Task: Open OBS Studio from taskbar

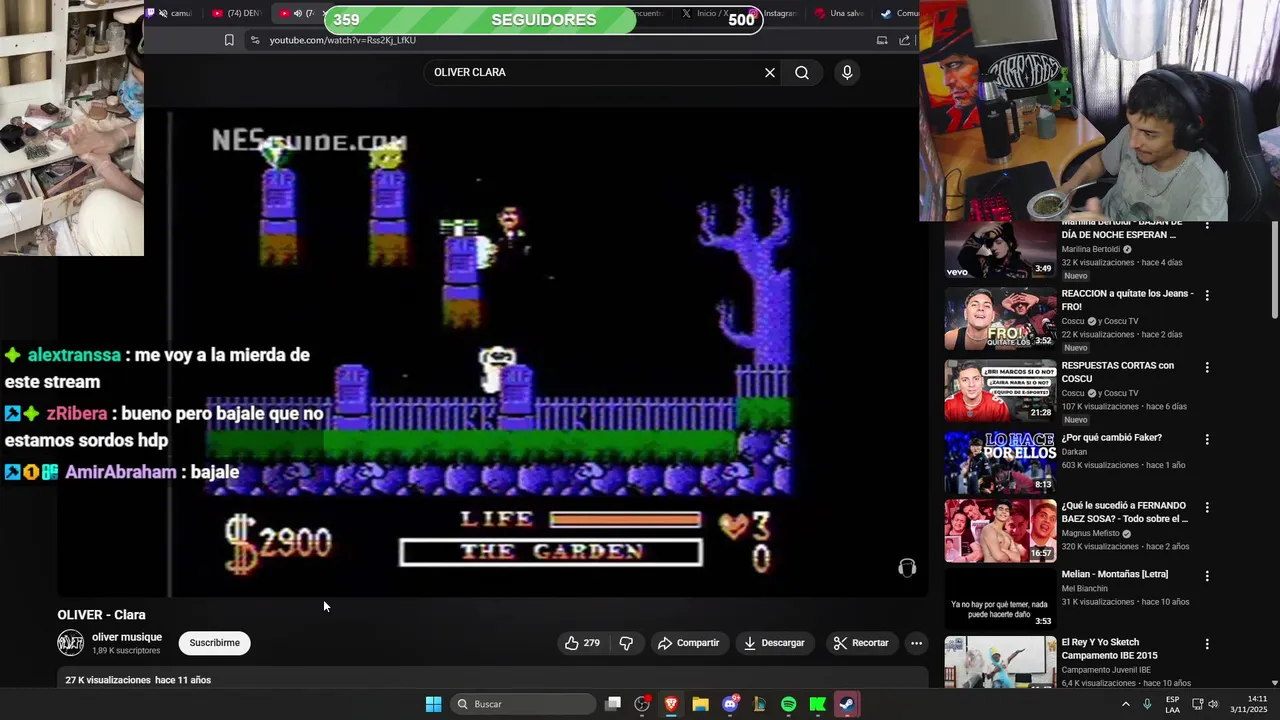Action: click(642, 704)
